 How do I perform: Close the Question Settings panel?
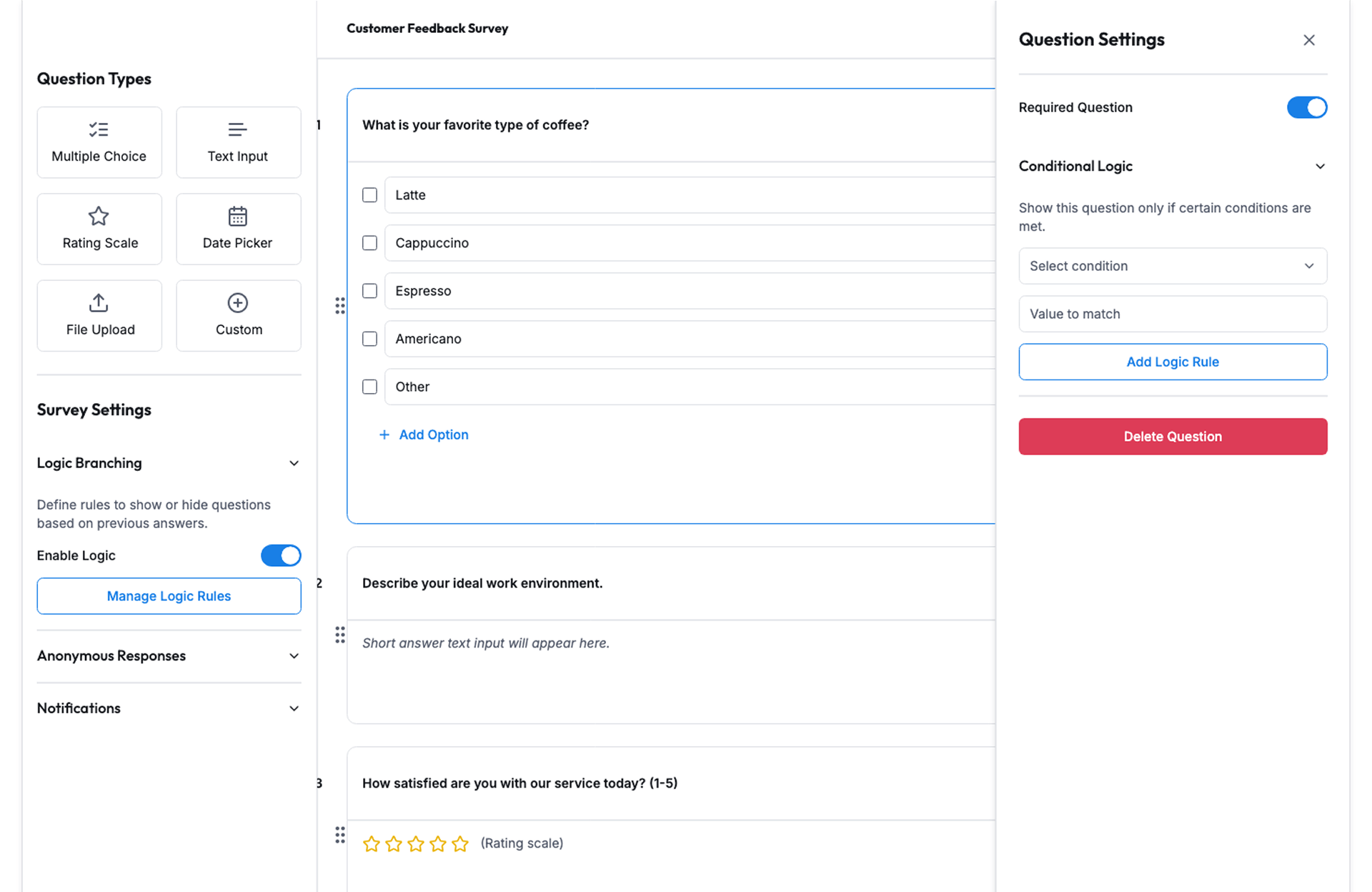(x=1308, y=40)
